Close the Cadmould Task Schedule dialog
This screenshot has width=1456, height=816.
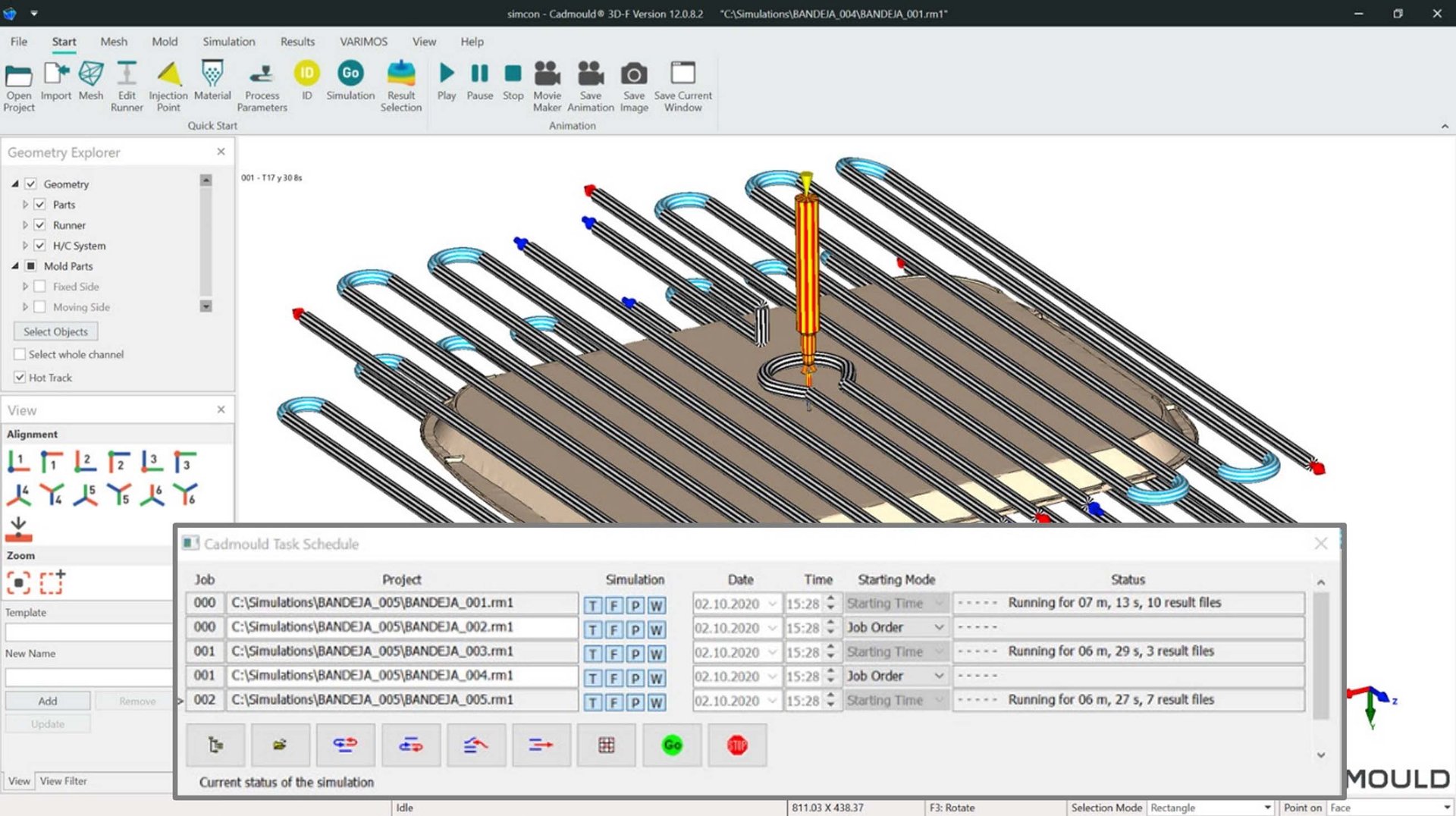1321,543
